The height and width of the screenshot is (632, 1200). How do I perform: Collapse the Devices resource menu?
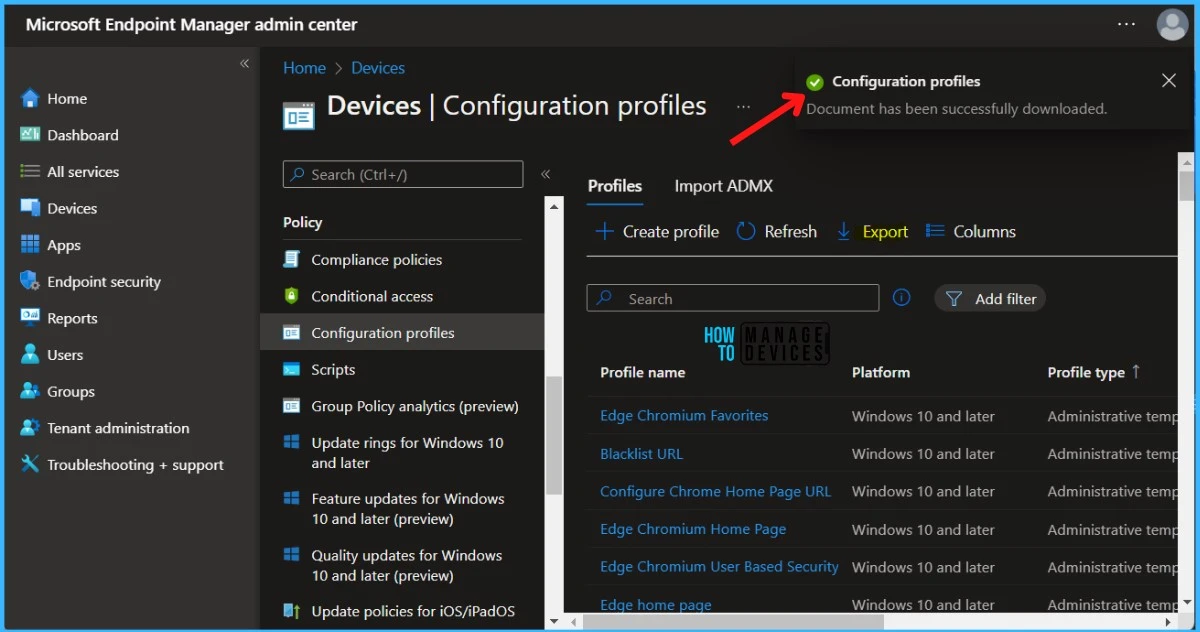click(546, 174)
